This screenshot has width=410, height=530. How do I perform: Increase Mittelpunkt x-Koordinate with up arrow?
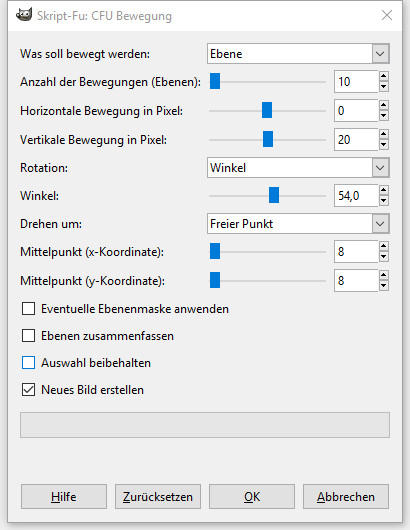click(x=383, y=246)
